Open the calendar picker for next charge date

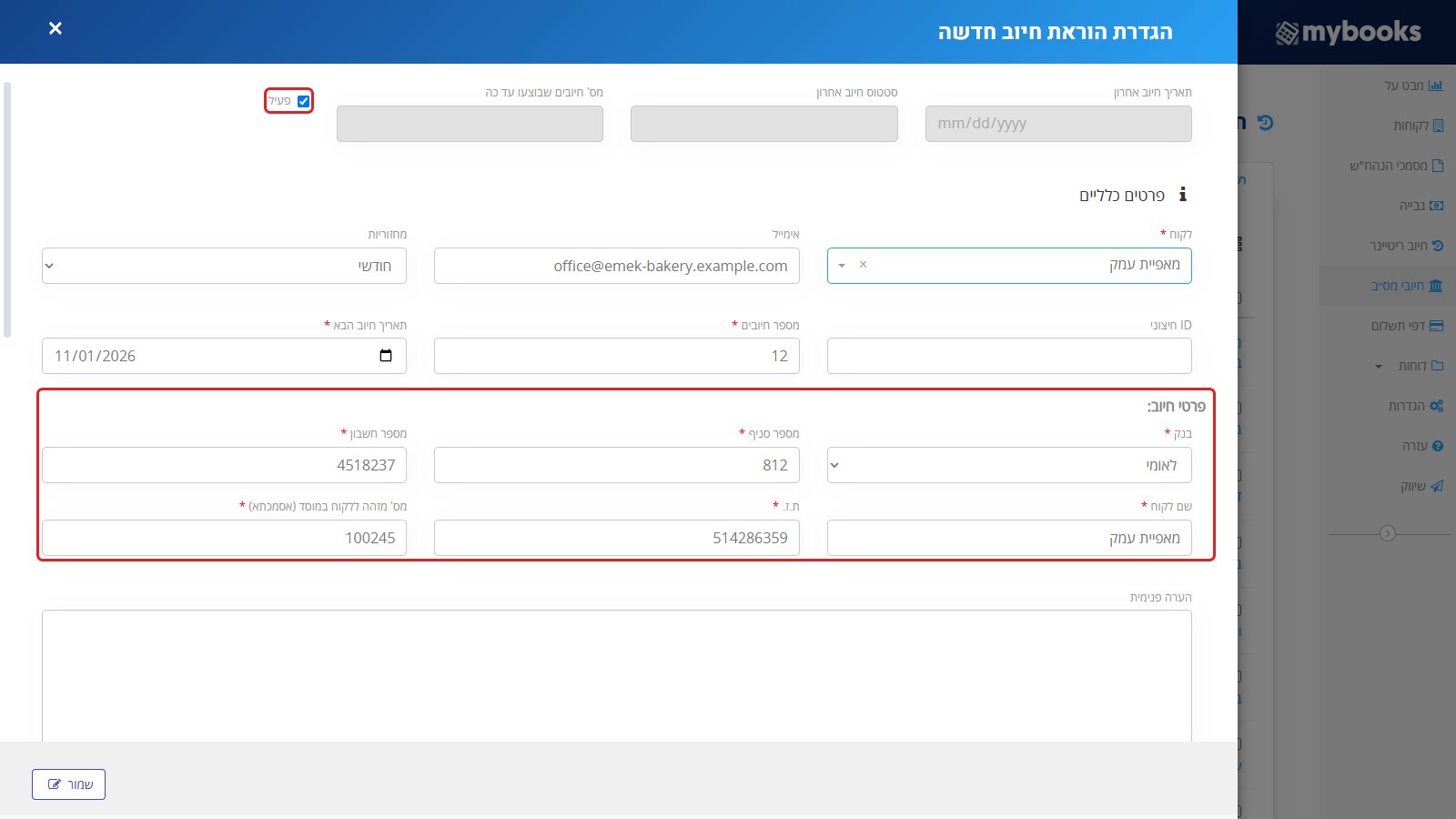click(x=386, y=356)
